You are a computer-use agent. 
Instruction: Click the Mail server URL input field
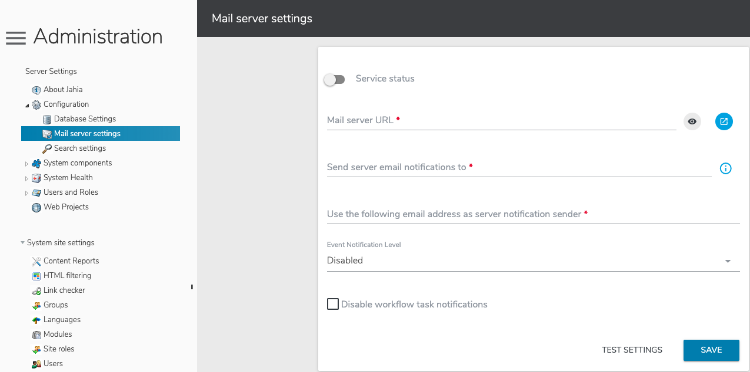coord(501,120)
